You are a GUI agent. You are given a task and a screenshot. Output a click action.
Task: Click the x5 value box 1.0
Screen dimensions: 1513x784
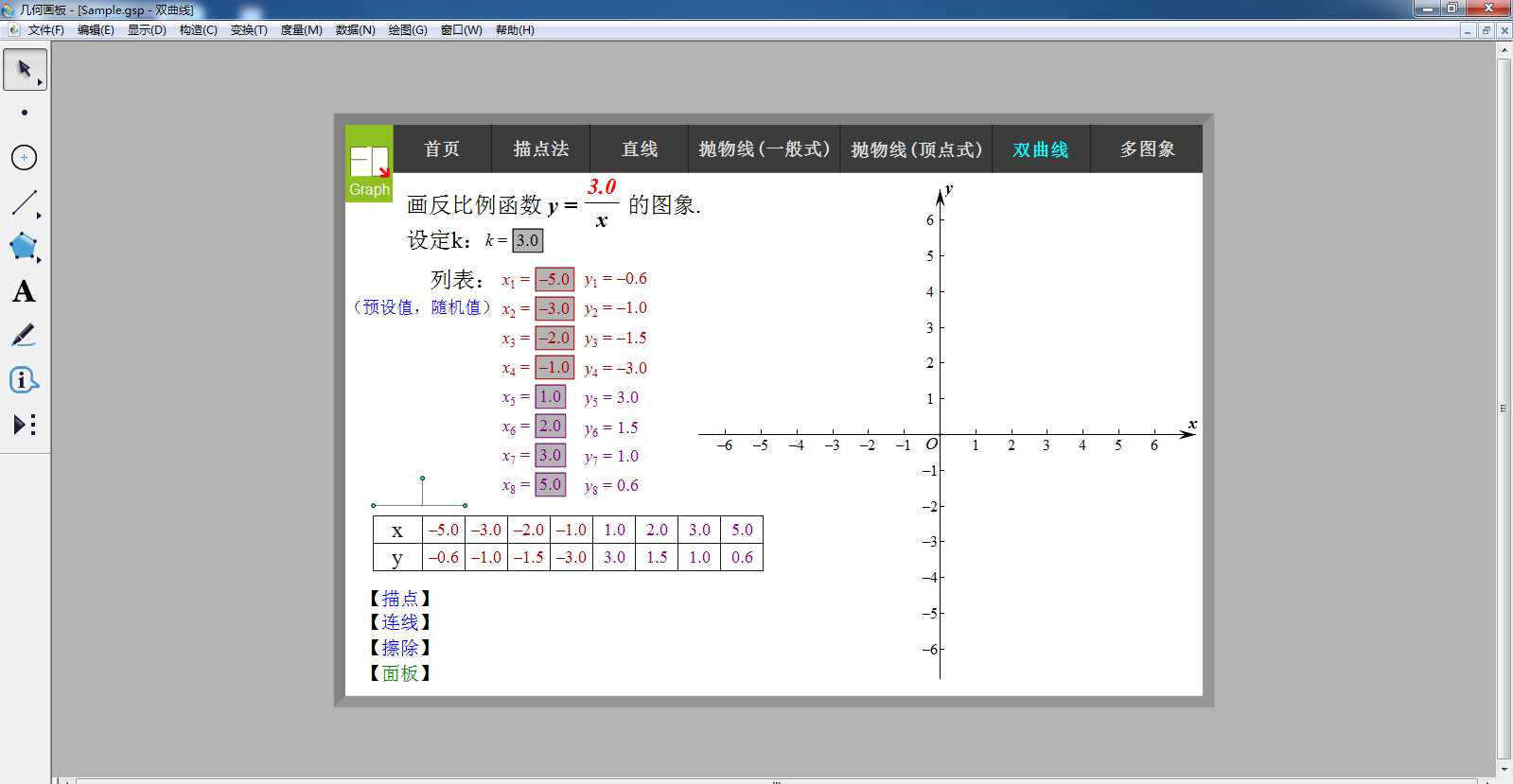[x=551, y=396]
